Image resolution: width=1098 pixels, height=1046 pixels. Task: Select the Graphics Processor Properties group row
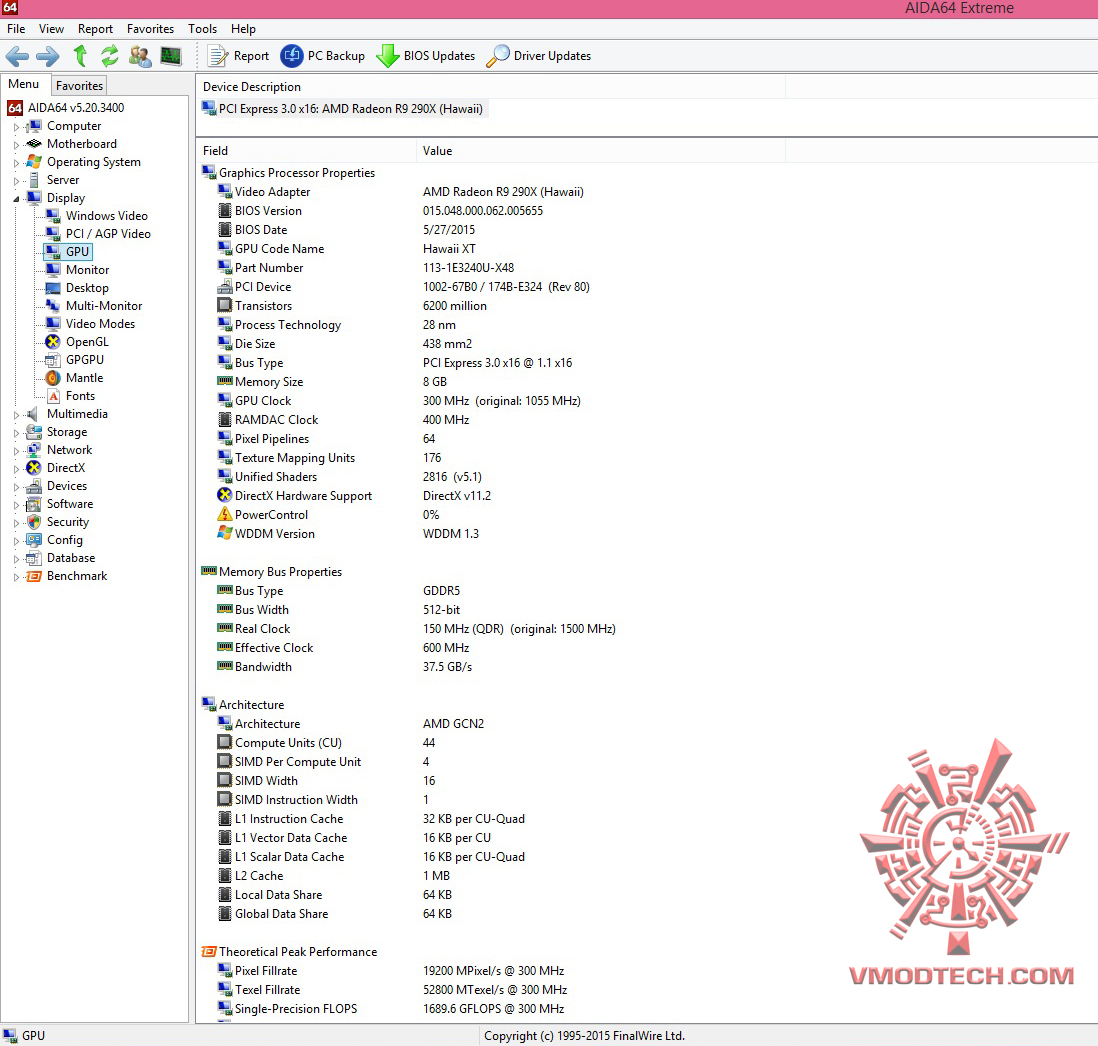click(289, 173)
